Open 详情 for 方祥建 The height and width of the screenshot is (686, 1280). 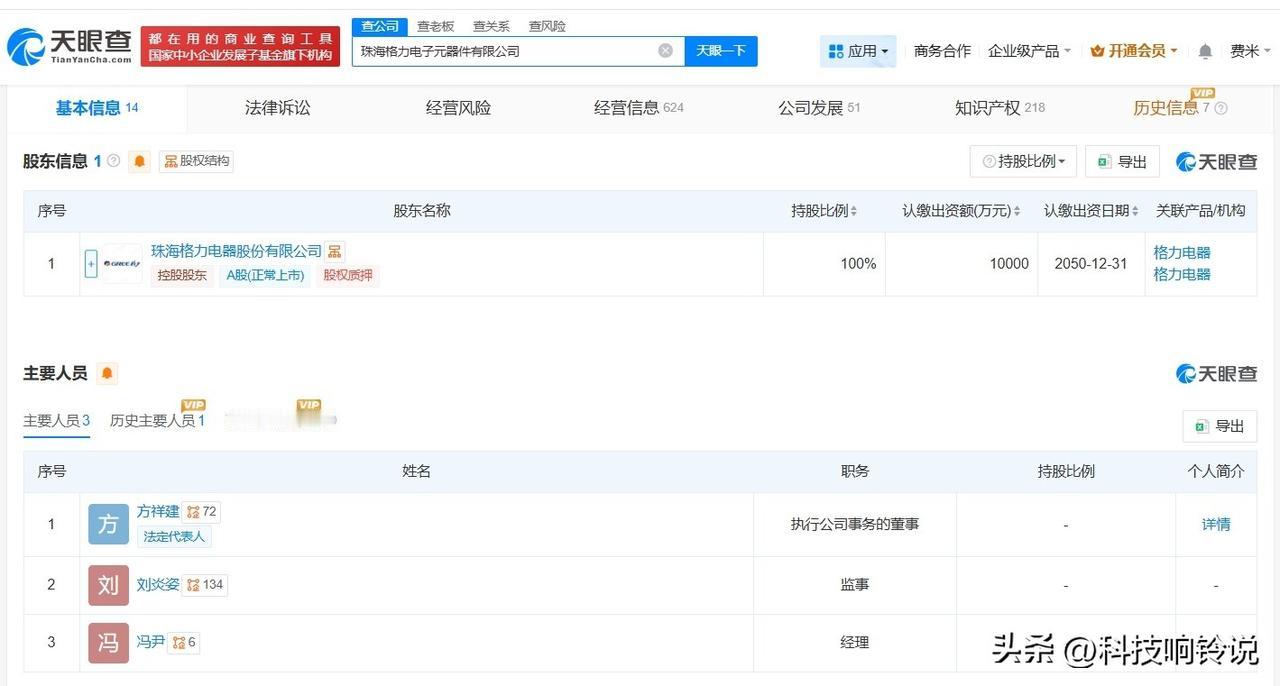(x=1216, y=524)
